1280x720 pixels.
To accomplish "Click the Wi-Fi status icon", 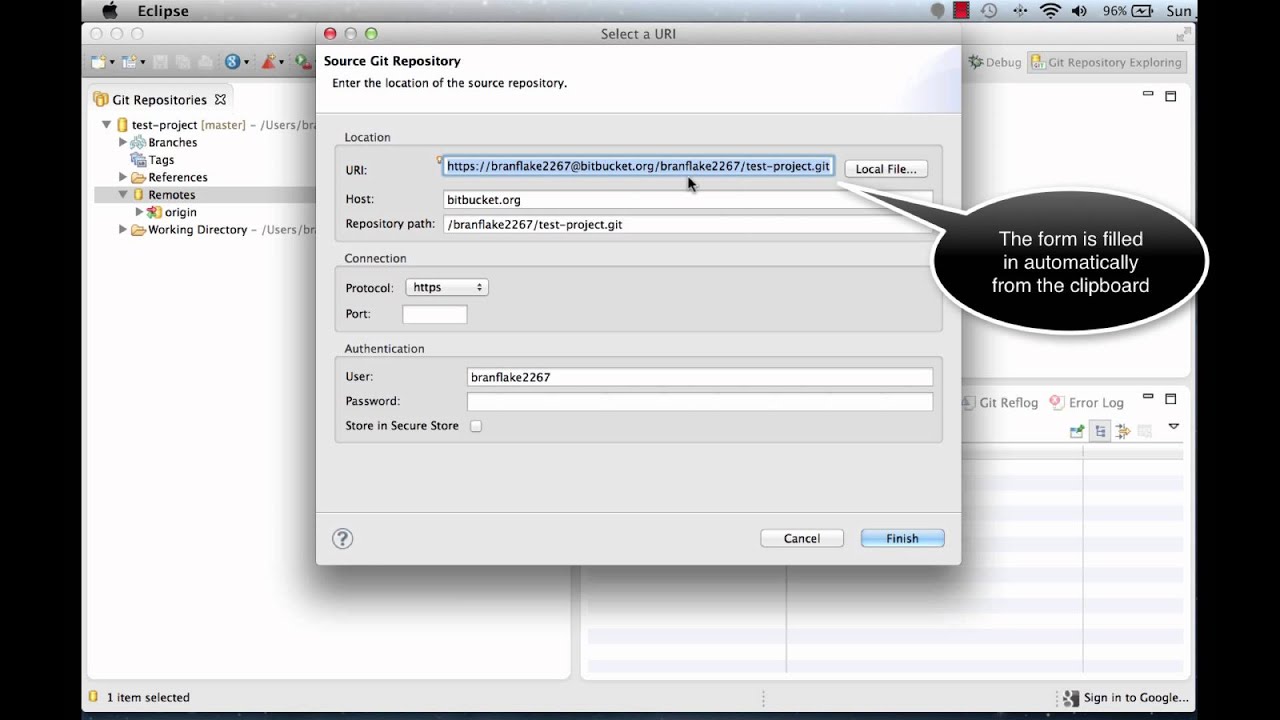I will (x=1049, y=11).
